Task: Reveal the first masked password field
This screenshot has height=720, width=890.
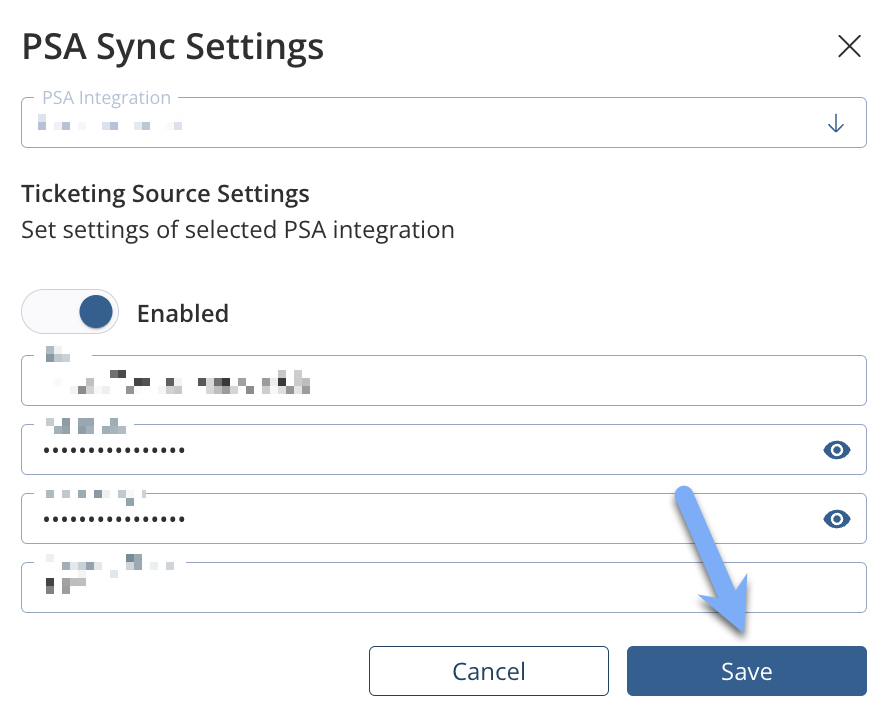Action: [x=837, y=450]
